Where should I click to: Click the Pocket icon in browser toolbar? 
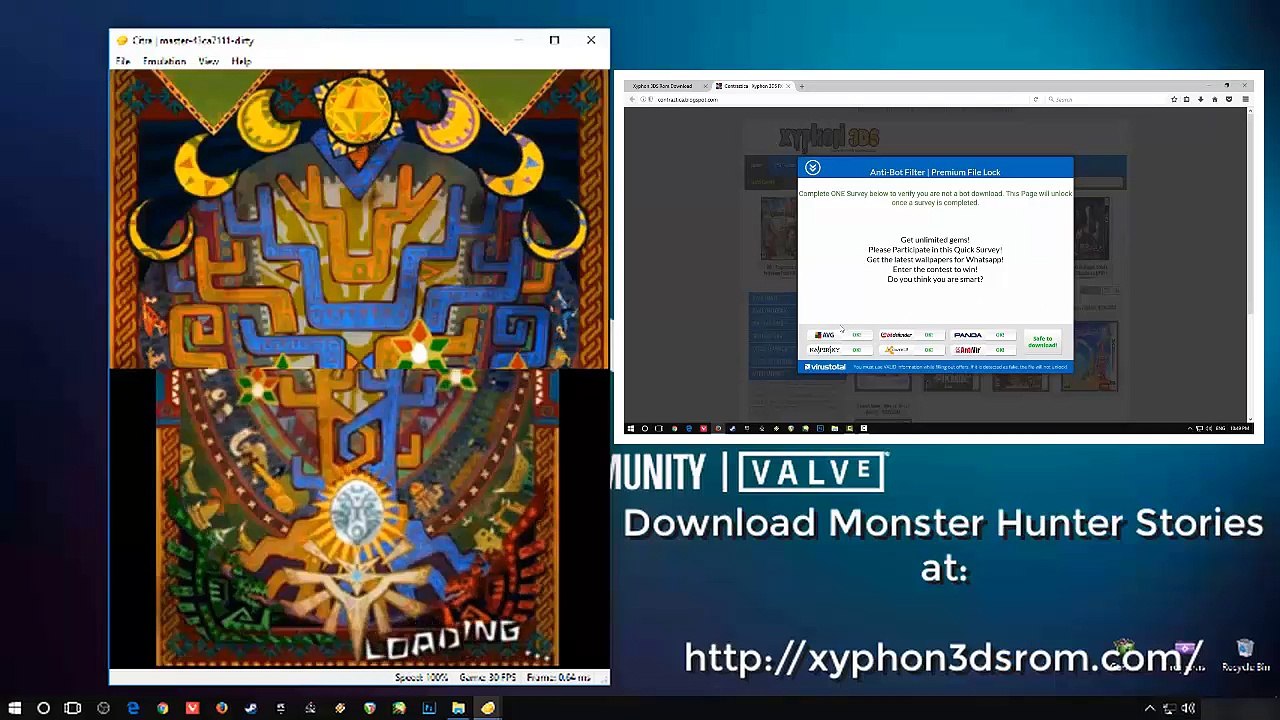[x=1229, y=100]
